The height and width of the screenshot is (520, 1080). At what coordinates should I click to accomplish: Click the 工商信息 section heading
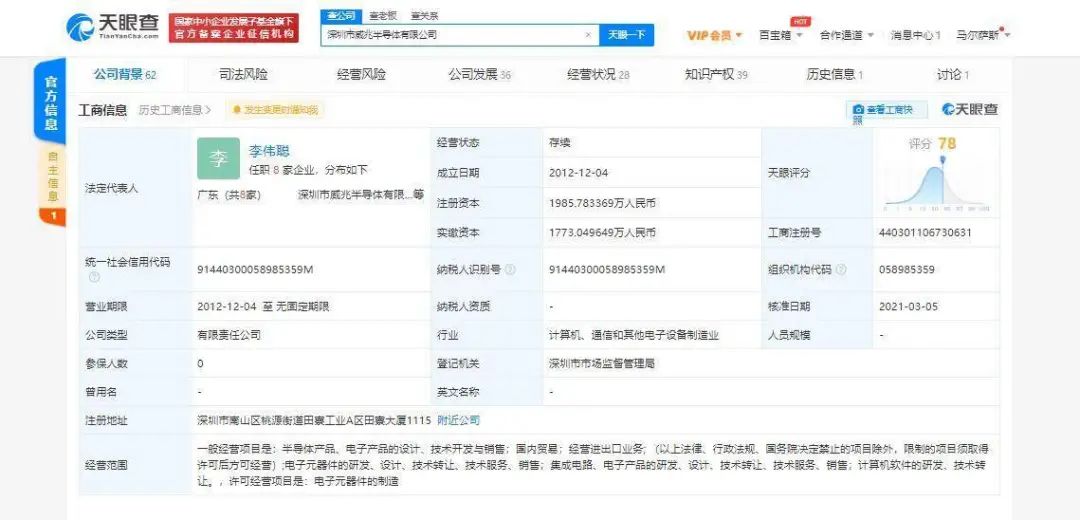(x=103, y=110)
